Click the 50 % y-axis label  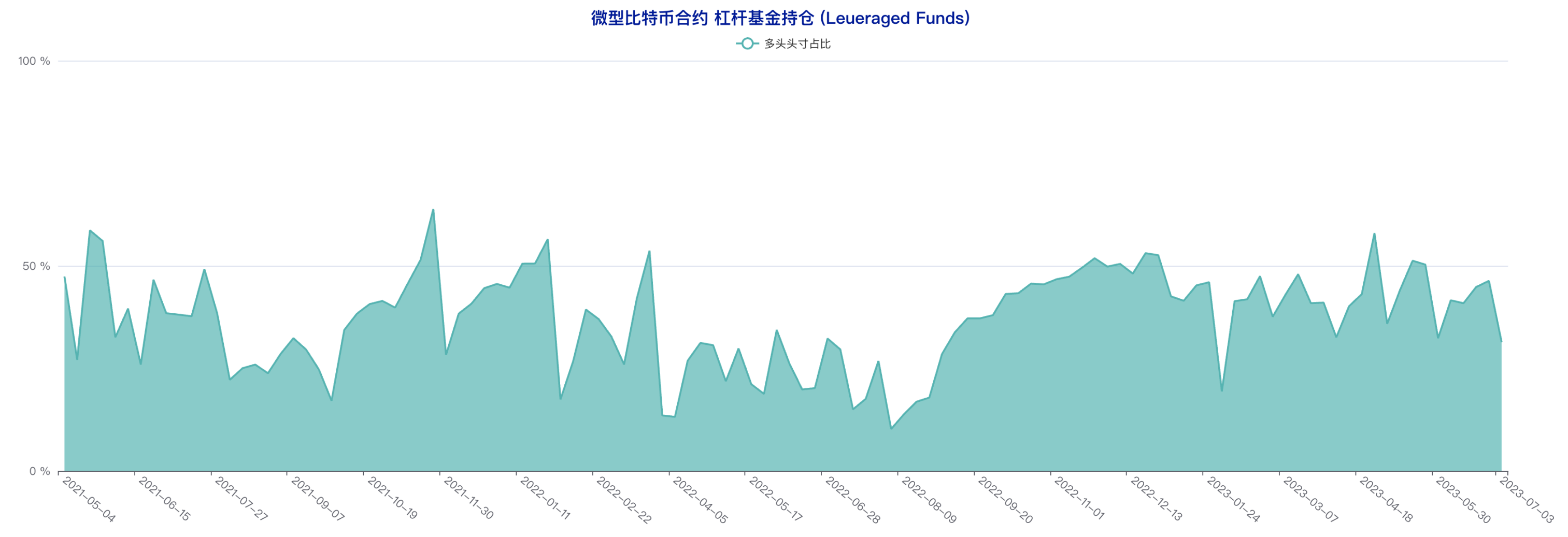tap(36, 266)
